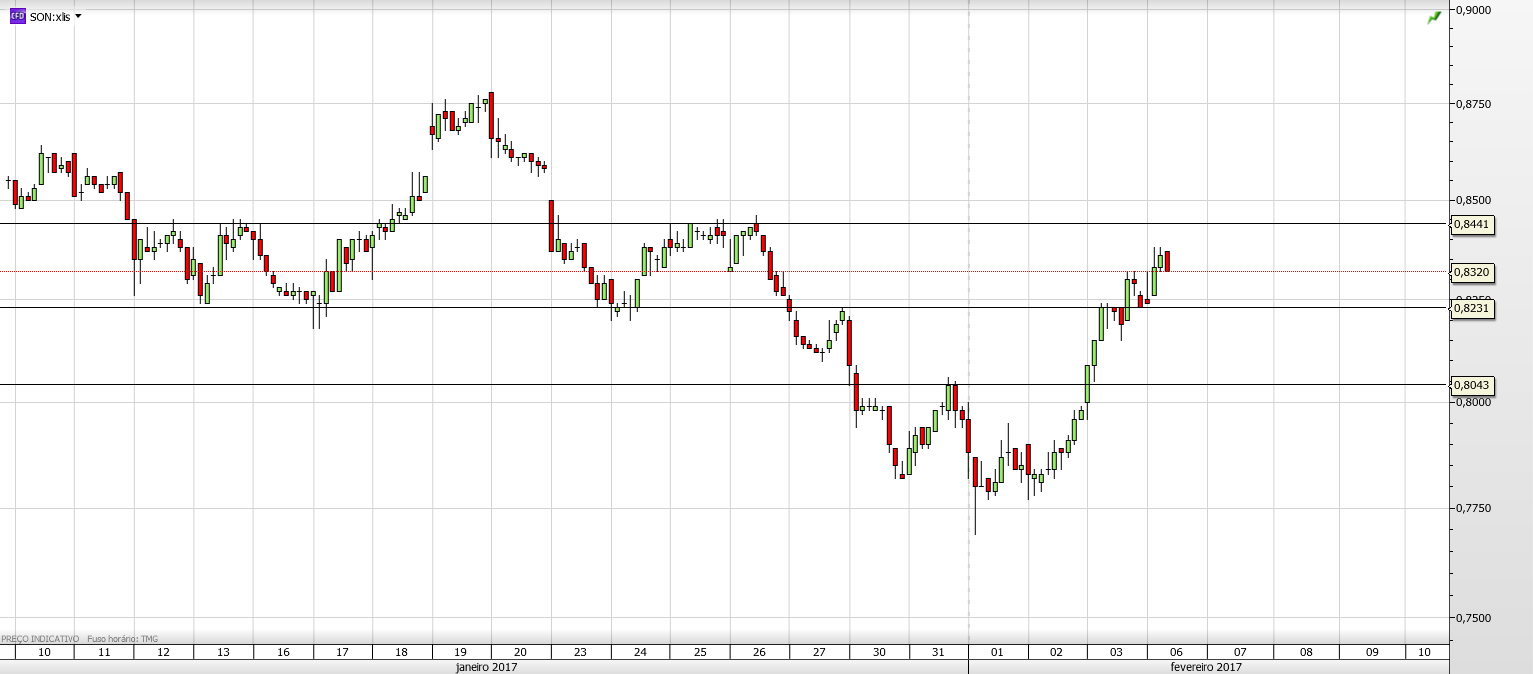Select the 0,8441 price level tag
Screen dimensions: 1533x674
pos(1472,225)
